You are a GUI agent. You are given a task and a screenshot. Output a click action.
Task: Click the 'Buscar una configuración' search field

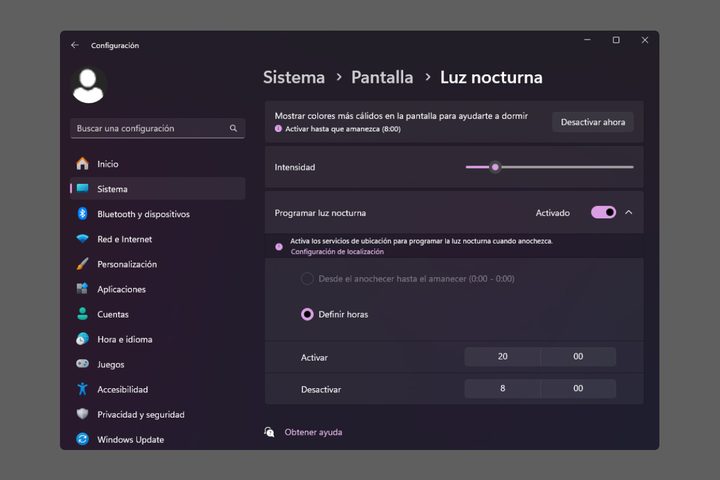158,128
